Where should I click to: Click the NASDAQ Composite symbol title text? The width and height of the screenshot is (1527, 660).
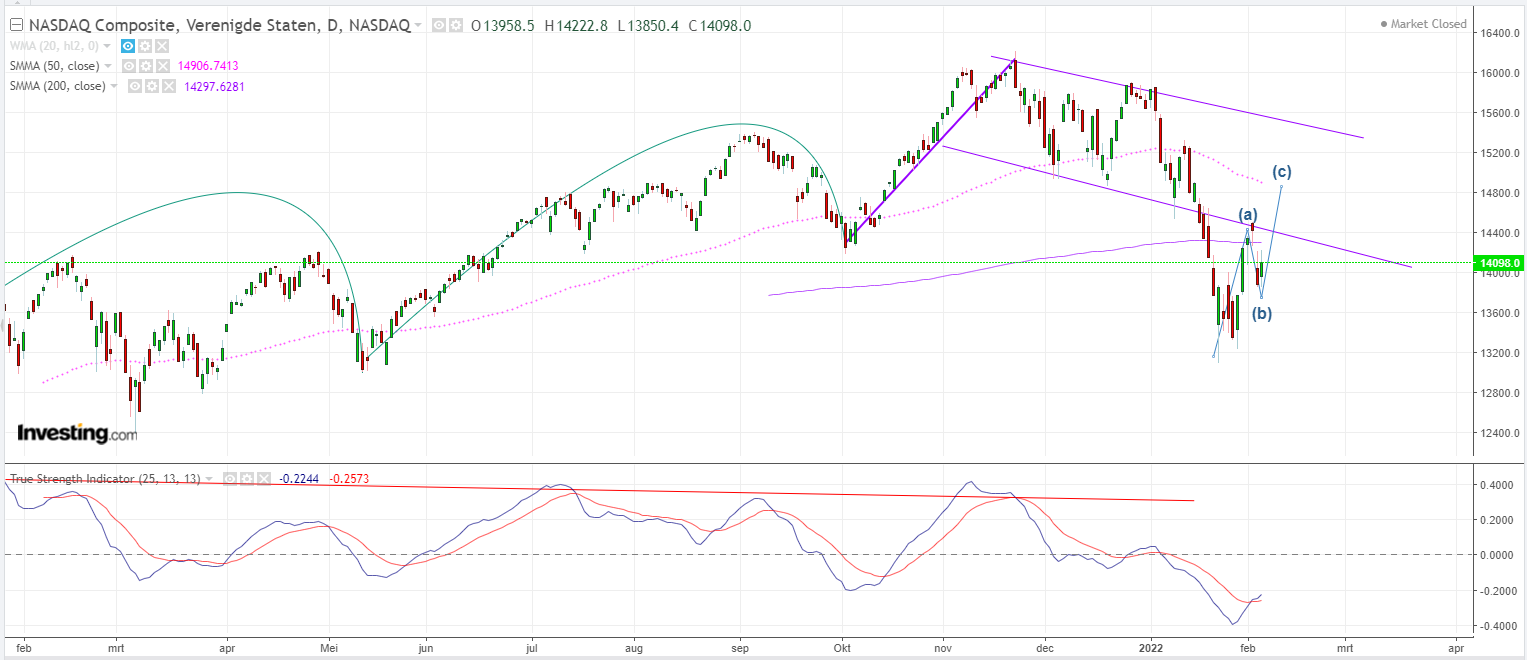(218, 26)
